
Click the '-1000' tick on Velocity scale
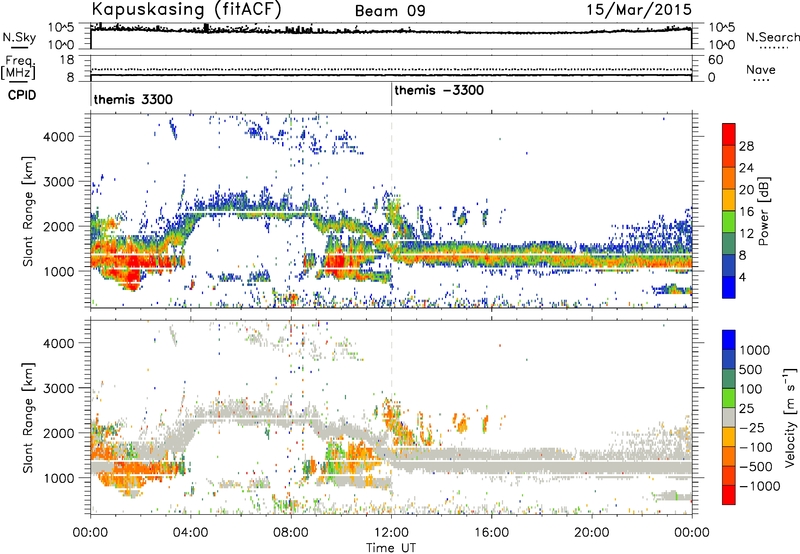click(760, 486)
